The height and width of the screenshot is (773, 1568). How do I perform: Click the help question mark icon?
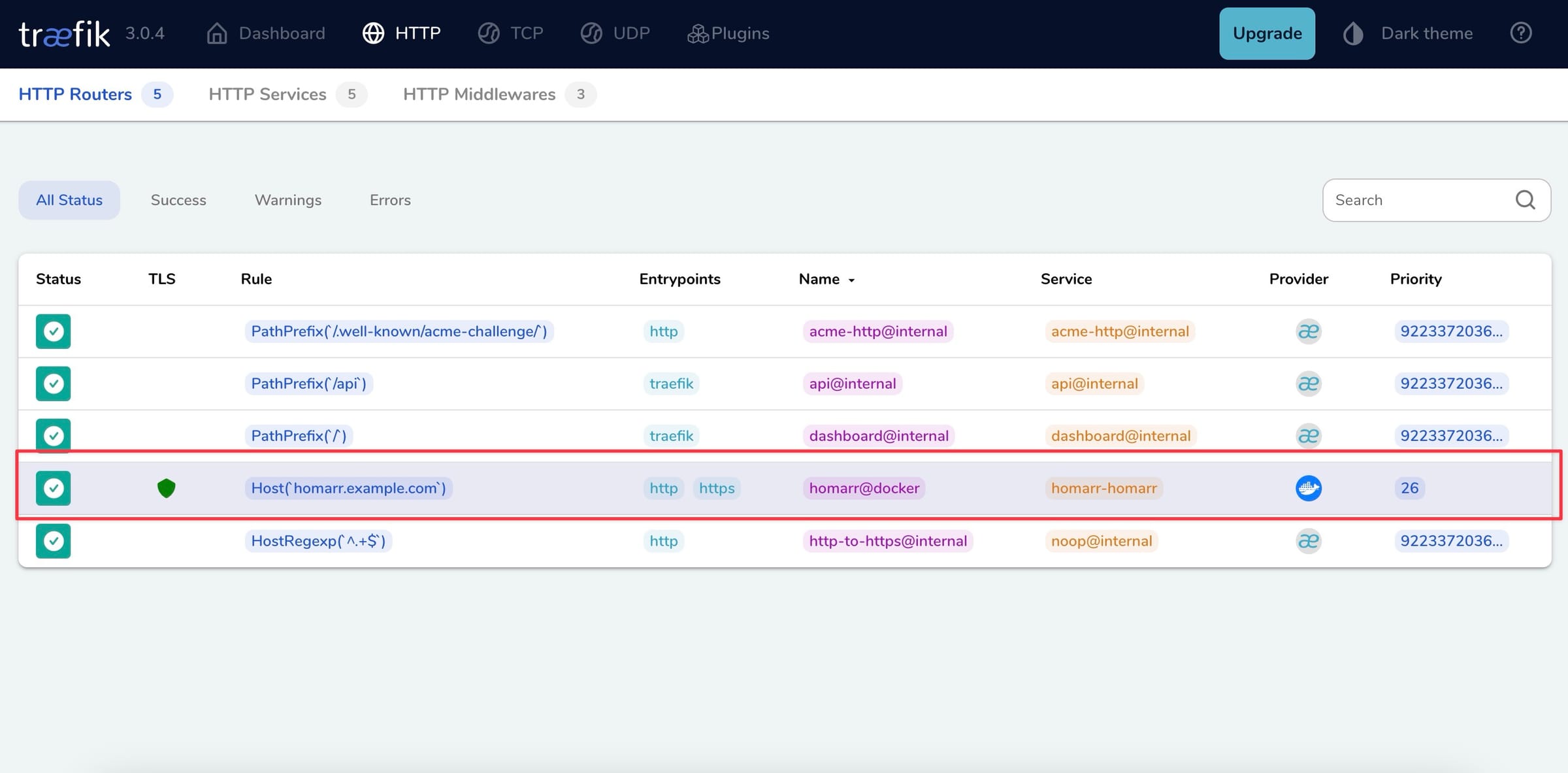1522,33
